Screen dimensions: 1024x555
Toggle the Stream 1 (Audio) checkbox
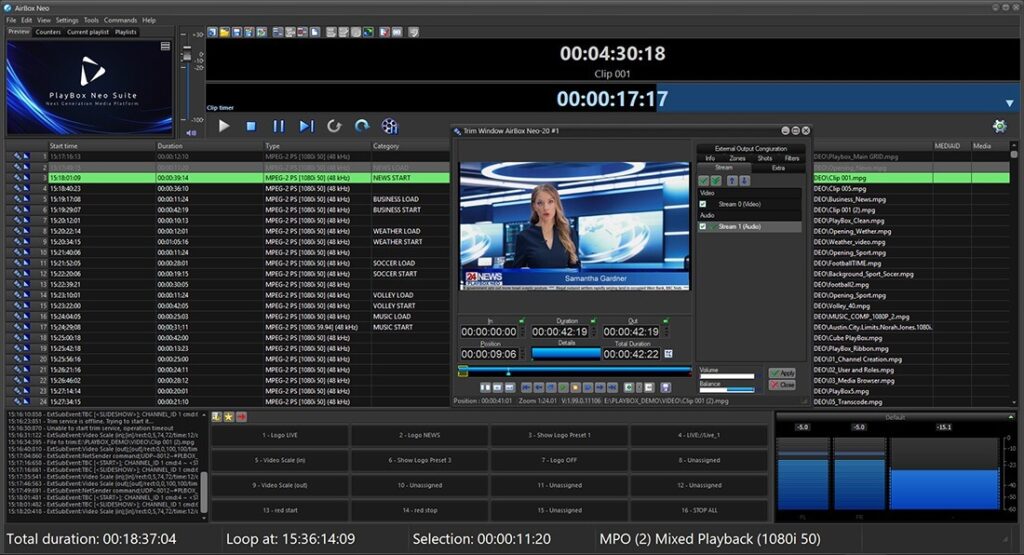pos(704,227)
